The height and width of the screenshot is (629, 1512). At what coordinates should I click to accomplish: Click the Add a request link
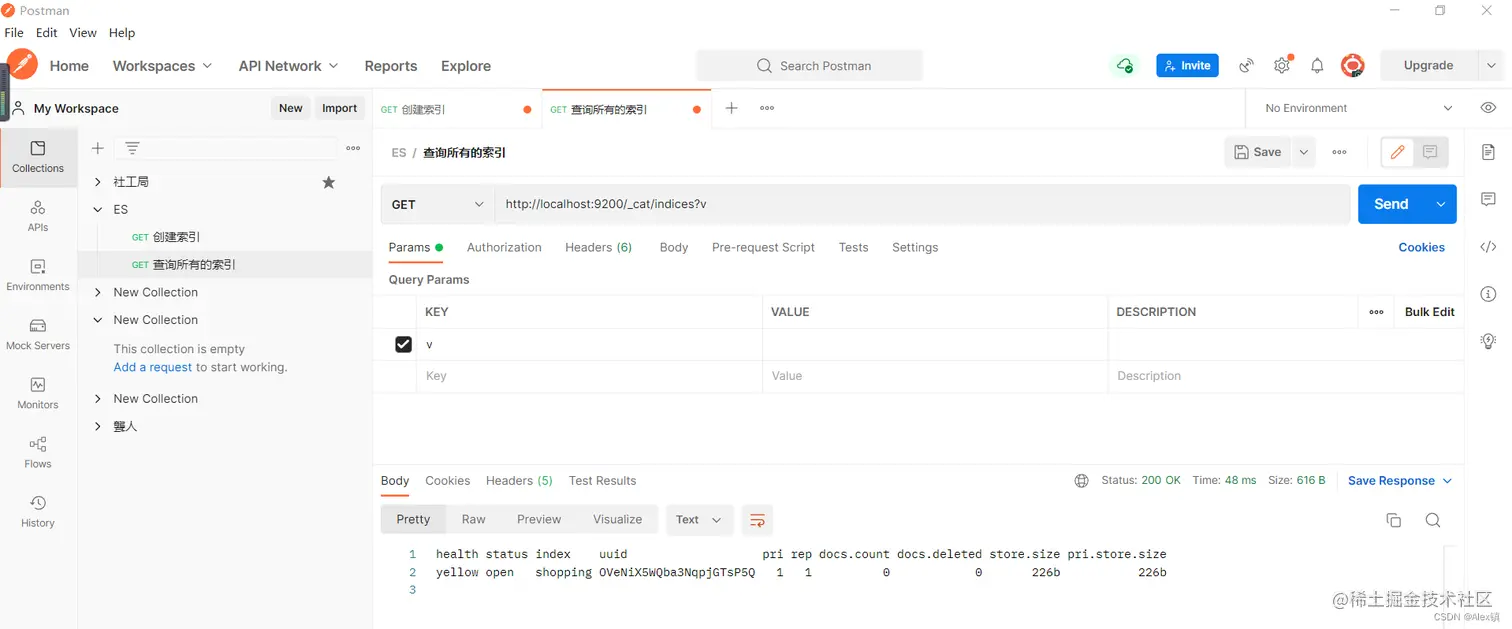pos(153,367)
